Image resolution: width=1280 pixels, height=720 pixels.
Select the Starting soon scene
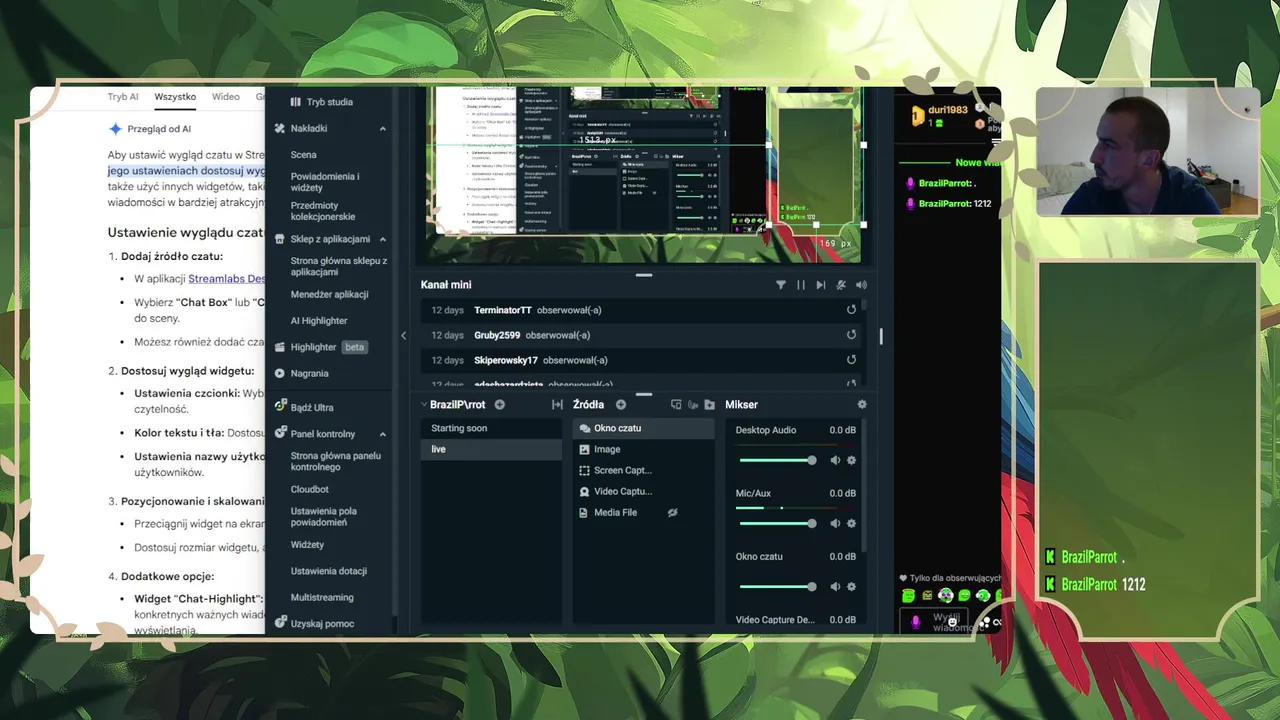491,428
